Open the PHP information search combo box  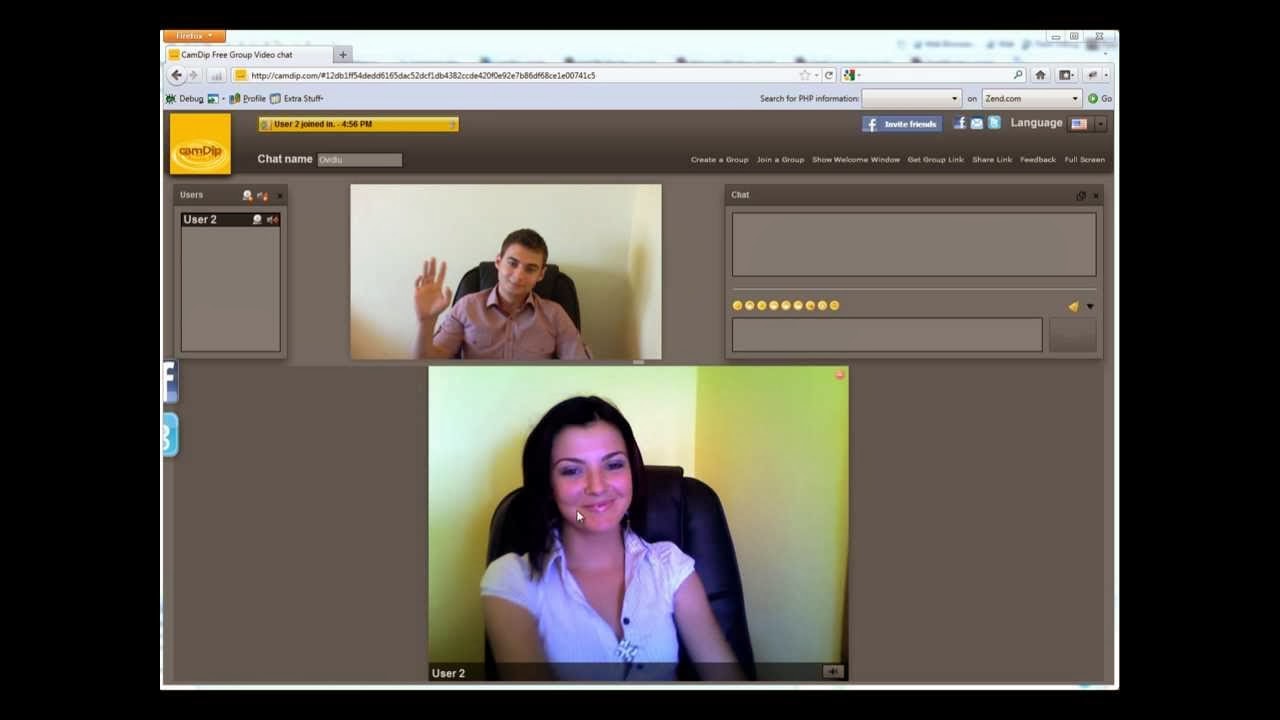coord(911,98)
